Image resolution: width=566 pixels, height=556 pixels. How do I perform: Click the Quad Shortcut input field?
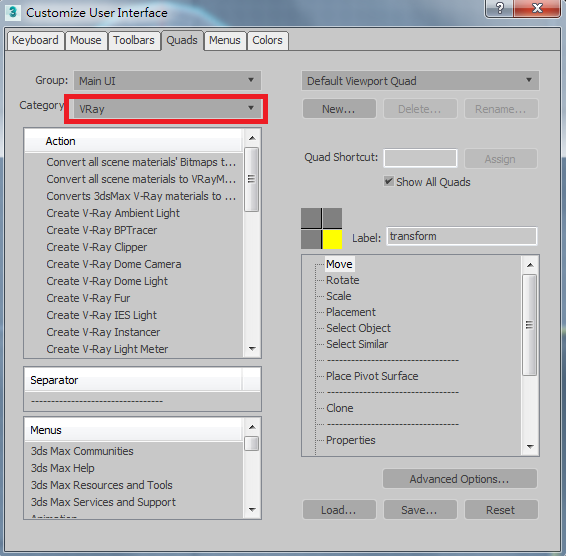click(x=420, y=158)
